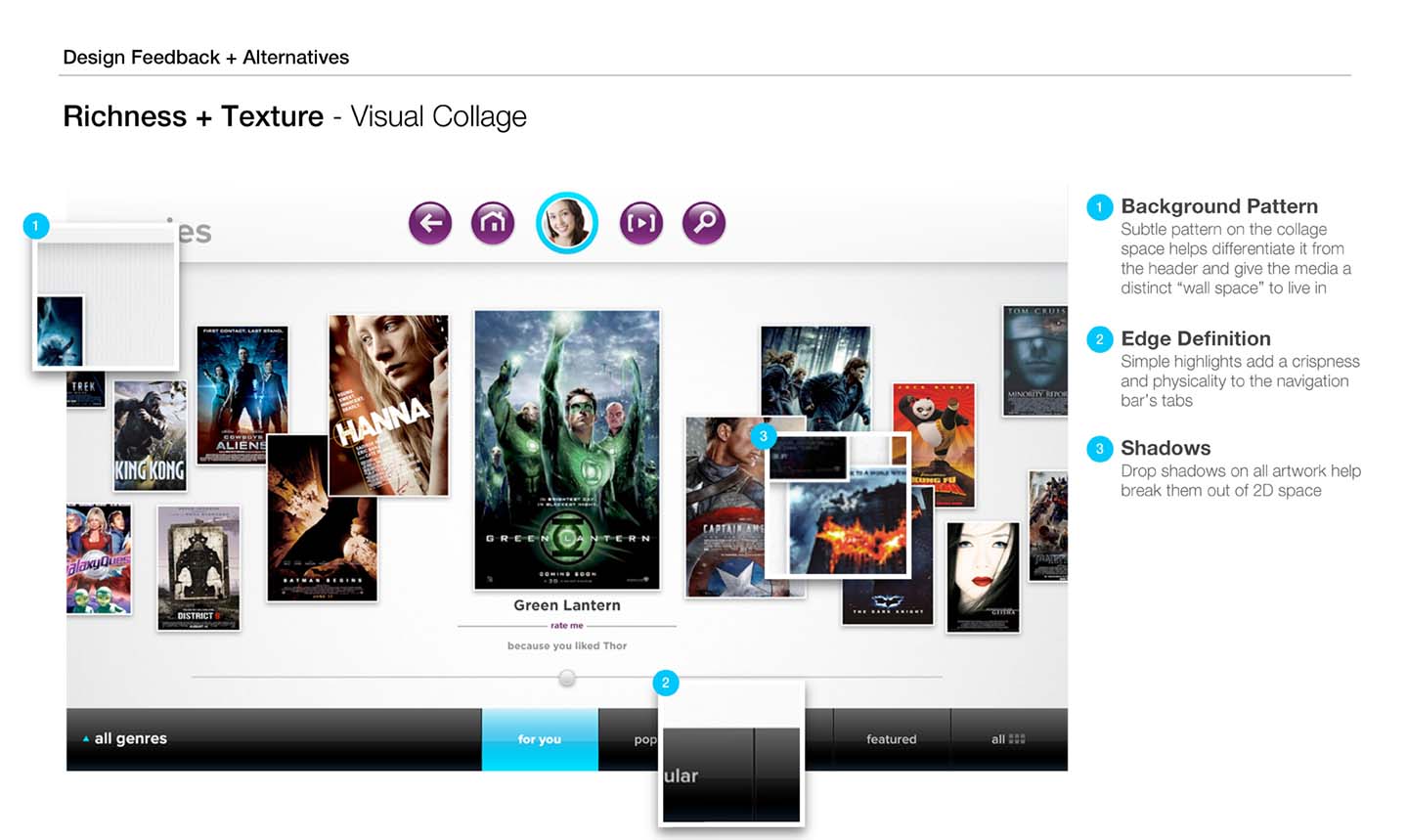The height and width of the screenshot is (840, 1408).
Task: Click the Background Pattern heading
Action: pos(1219,206)
